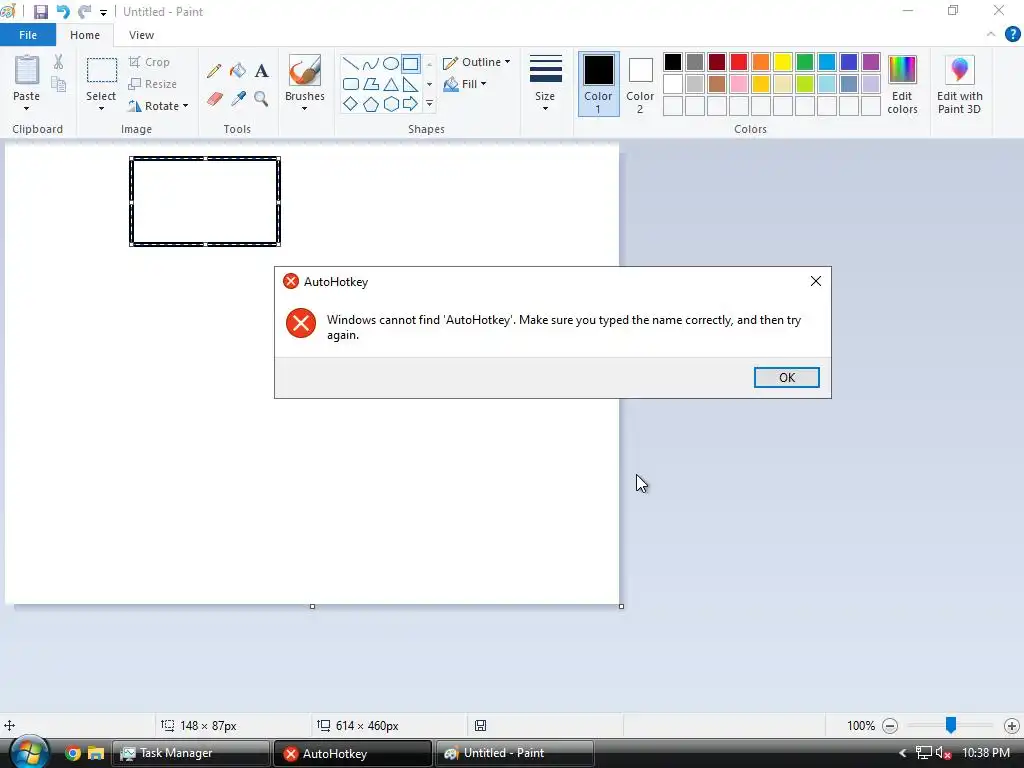Open the Brushes dropdown arrow
Screen dimensions: 1024x768
304,108
